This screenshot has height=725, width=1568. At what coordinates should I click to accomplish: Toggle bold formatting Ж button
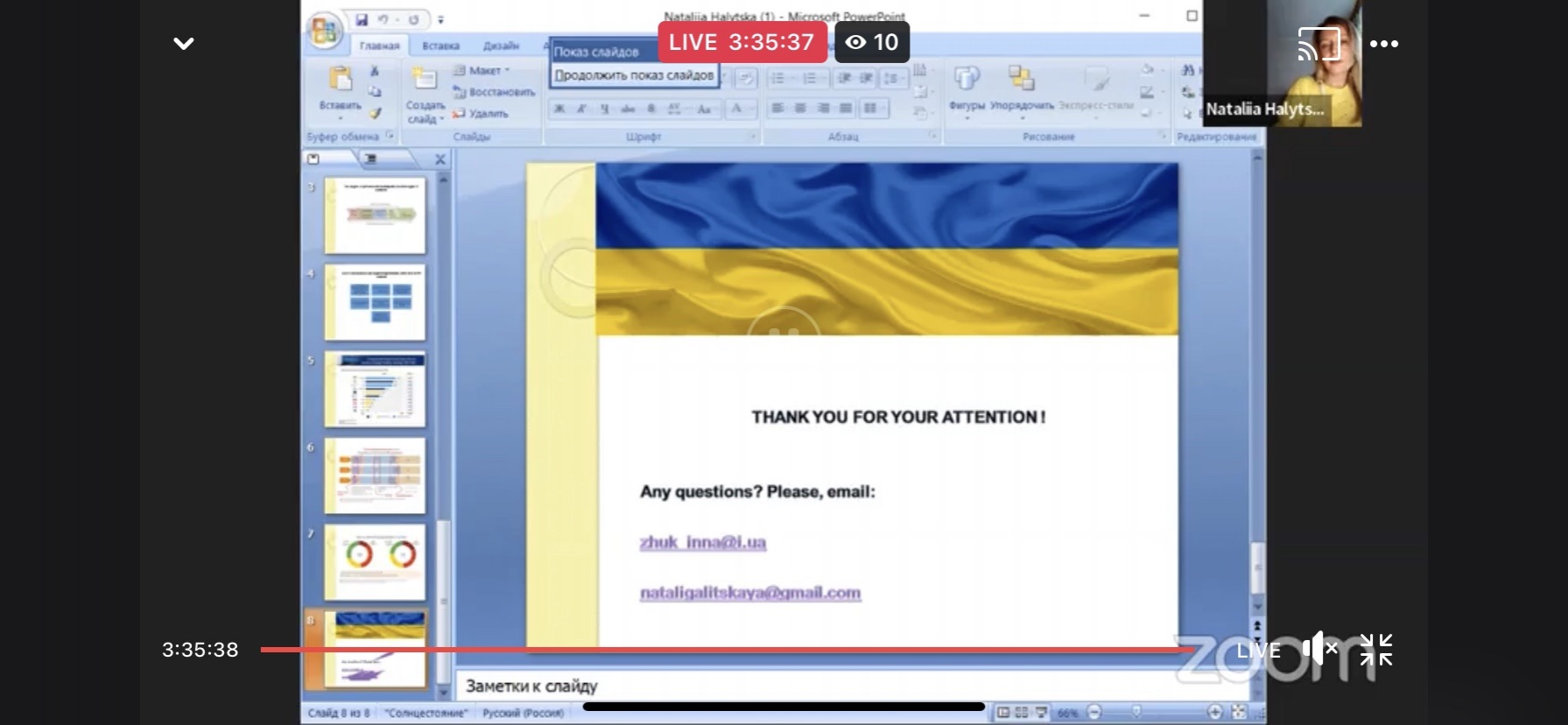559,109
